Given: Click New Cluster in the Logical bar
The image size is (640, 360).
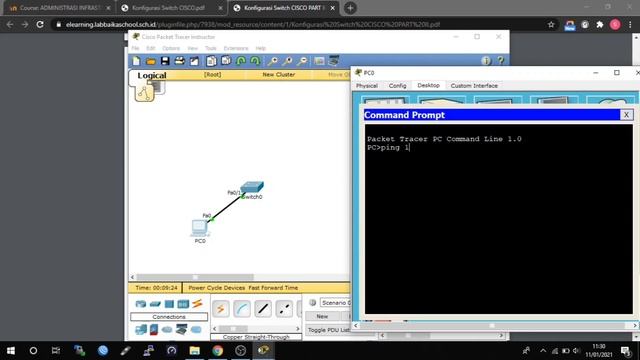Looking at the screenshot, I should 278,75.
